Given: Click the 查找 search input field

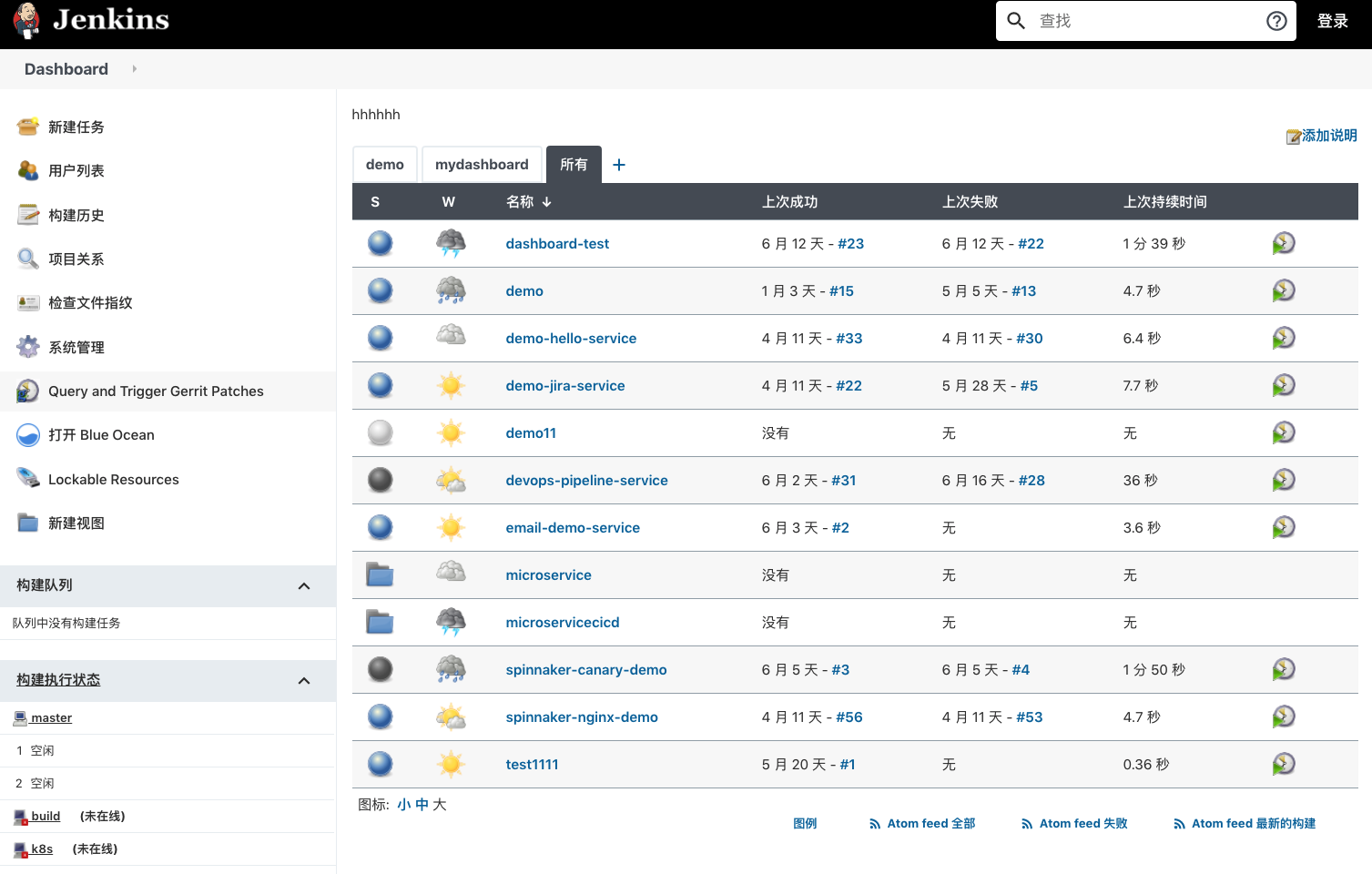Looking at the screenshot, I should (1147, 21).
